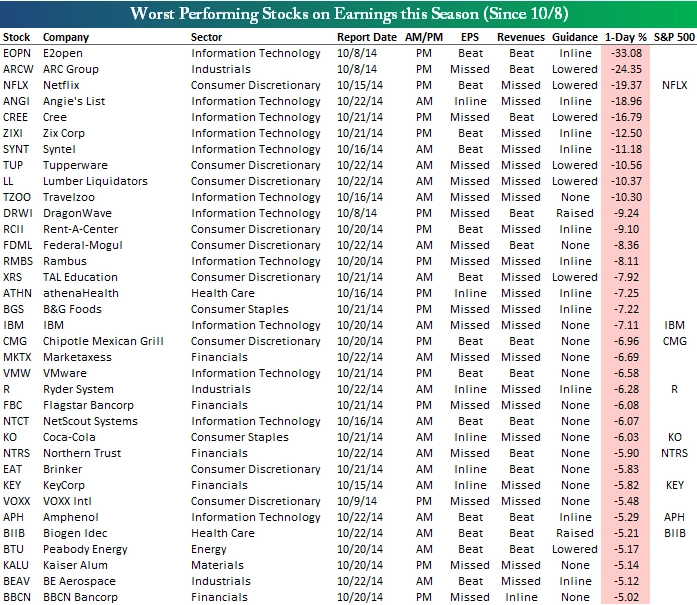Click the 'KeyCorp' company cell
The height and width of the screenshot is (605, 697).
click(x=64, y=485)
